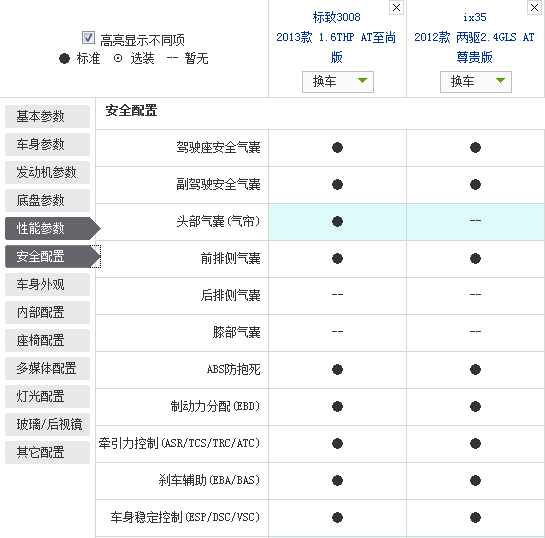Jump to the 内部配置 section
The height and width of the screenshot is (538, 545).
pos(47,312)
